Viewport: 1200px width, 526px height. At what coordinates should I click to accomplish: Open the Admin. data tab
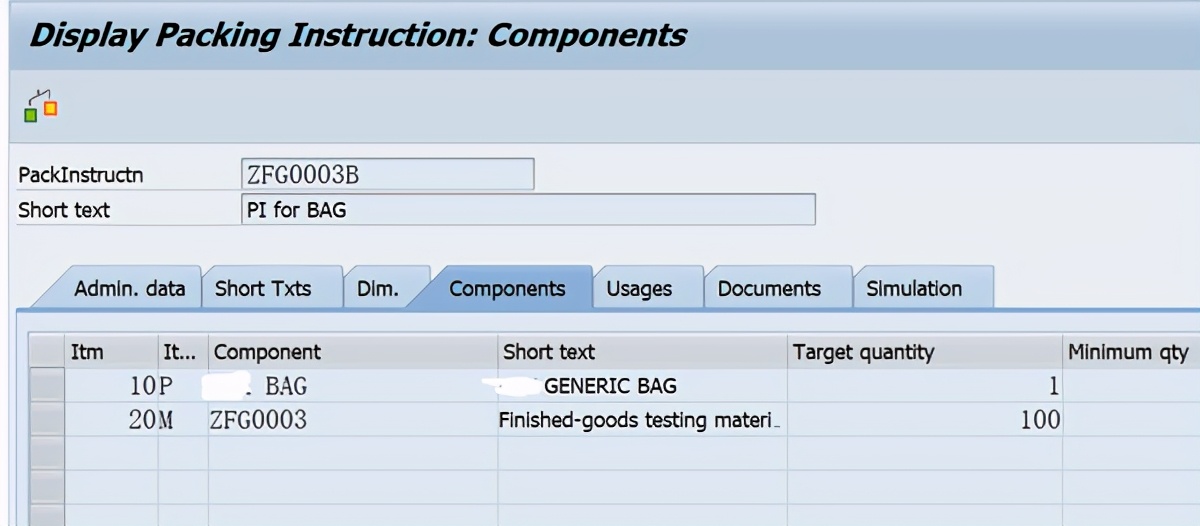pos(129,289)
